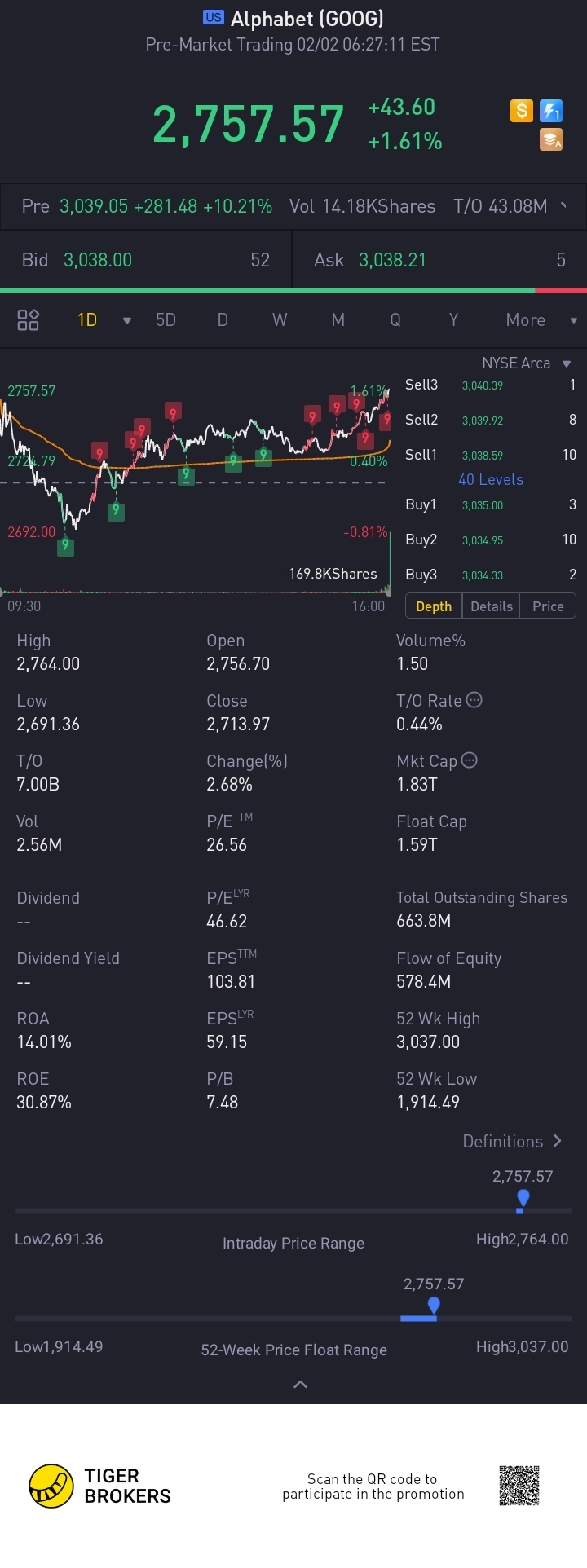Switch order book to Details view
Screen dimensions: 587x1568
[x=492, y=606]
